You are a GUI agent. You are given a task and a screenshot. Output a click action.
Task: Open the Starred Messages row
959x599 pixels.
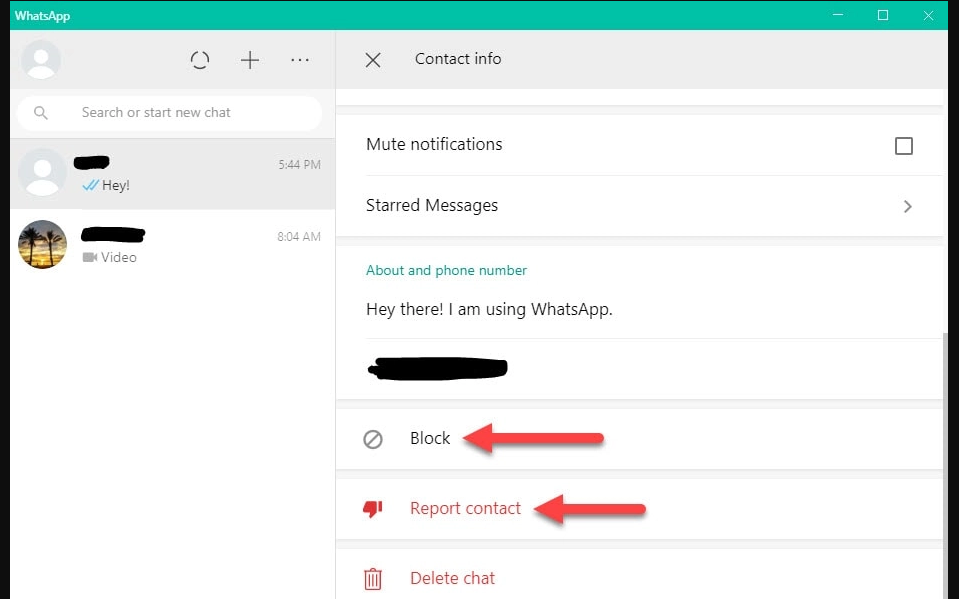click(600, 206)
